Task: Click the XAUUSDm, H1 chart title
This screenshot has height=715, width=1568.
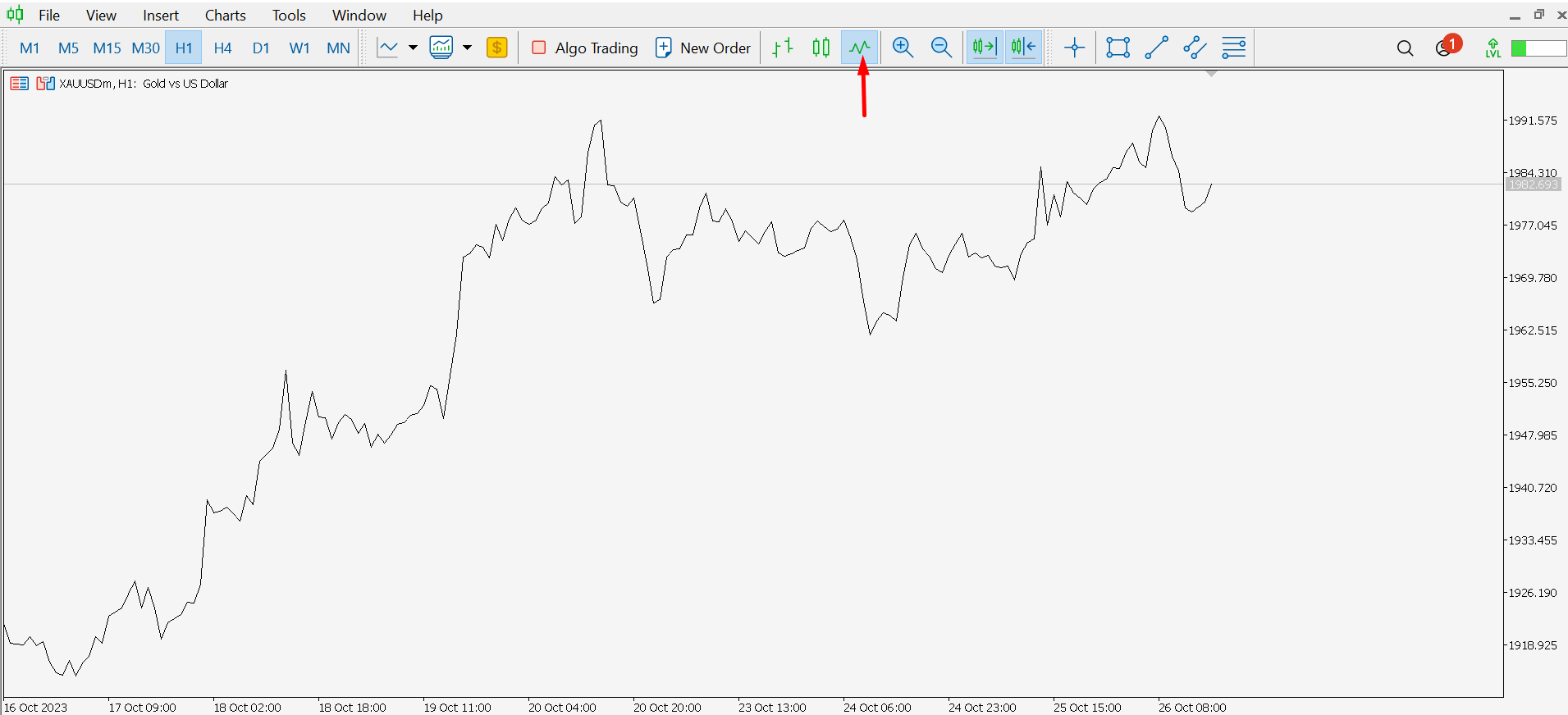Action: point(144,84)
